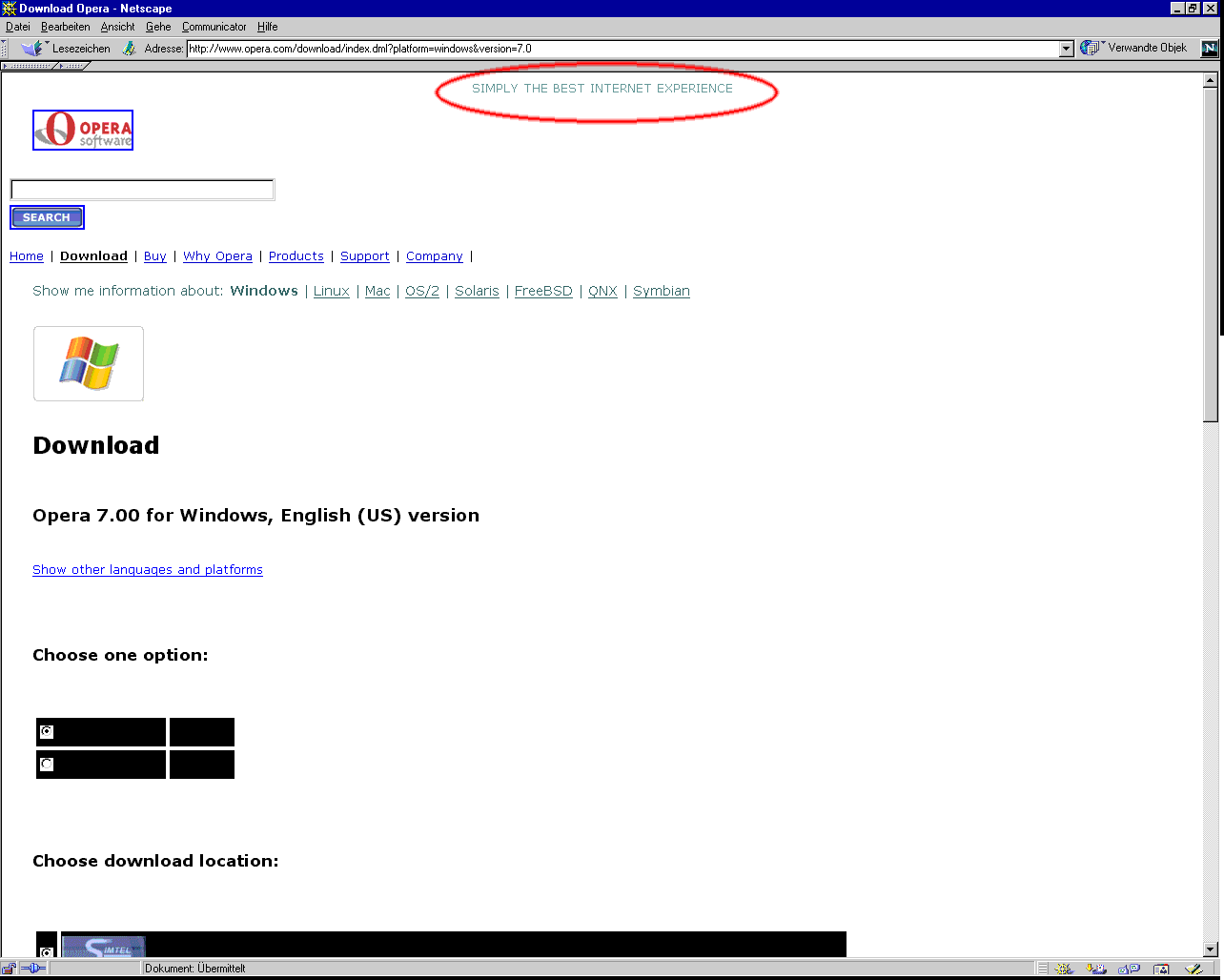Click in the Opera site search field
The image size is (1224, 980).
[x=142, y=190]
